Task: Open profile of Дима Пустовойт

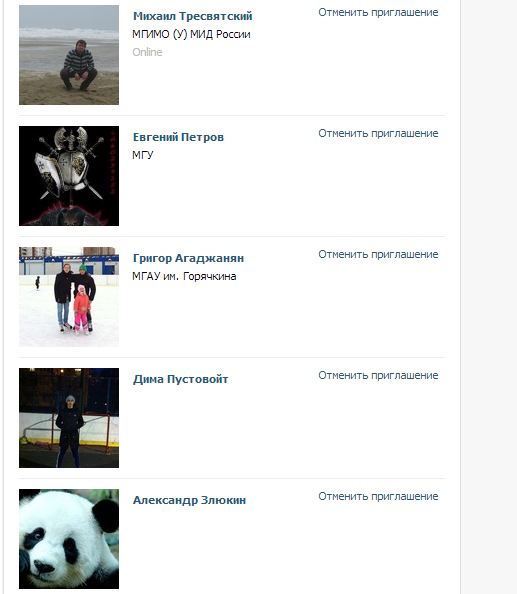Action: click(180, 379)
